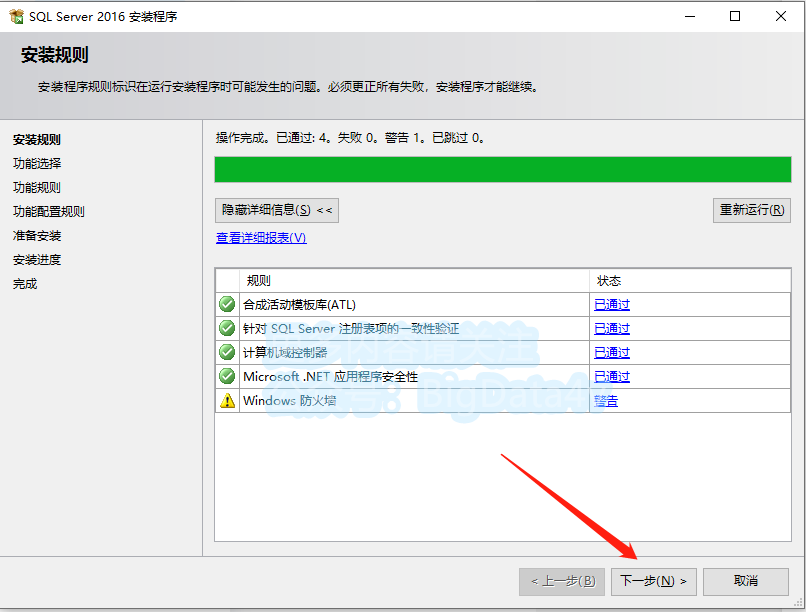Click the green progress bar
The height and width of the screenshot is (612, 806).
[x=502, y=170]
